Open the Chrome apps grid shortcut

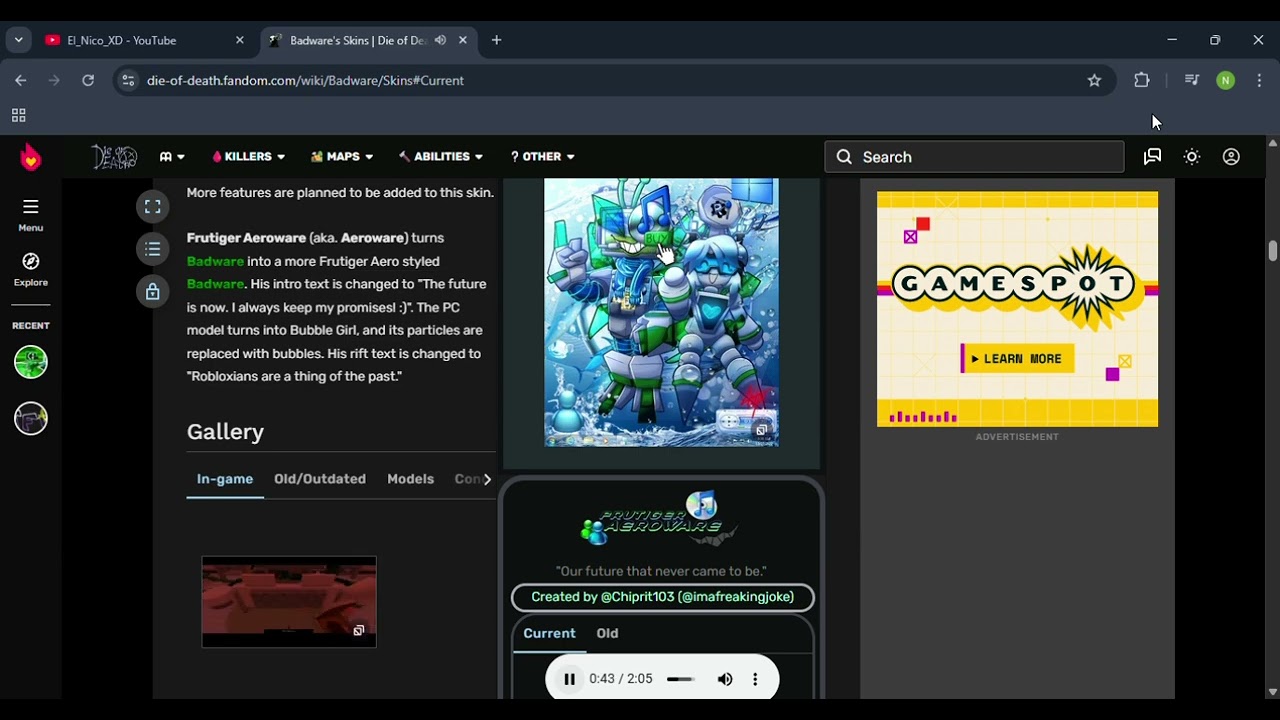[x=18, y=115]
